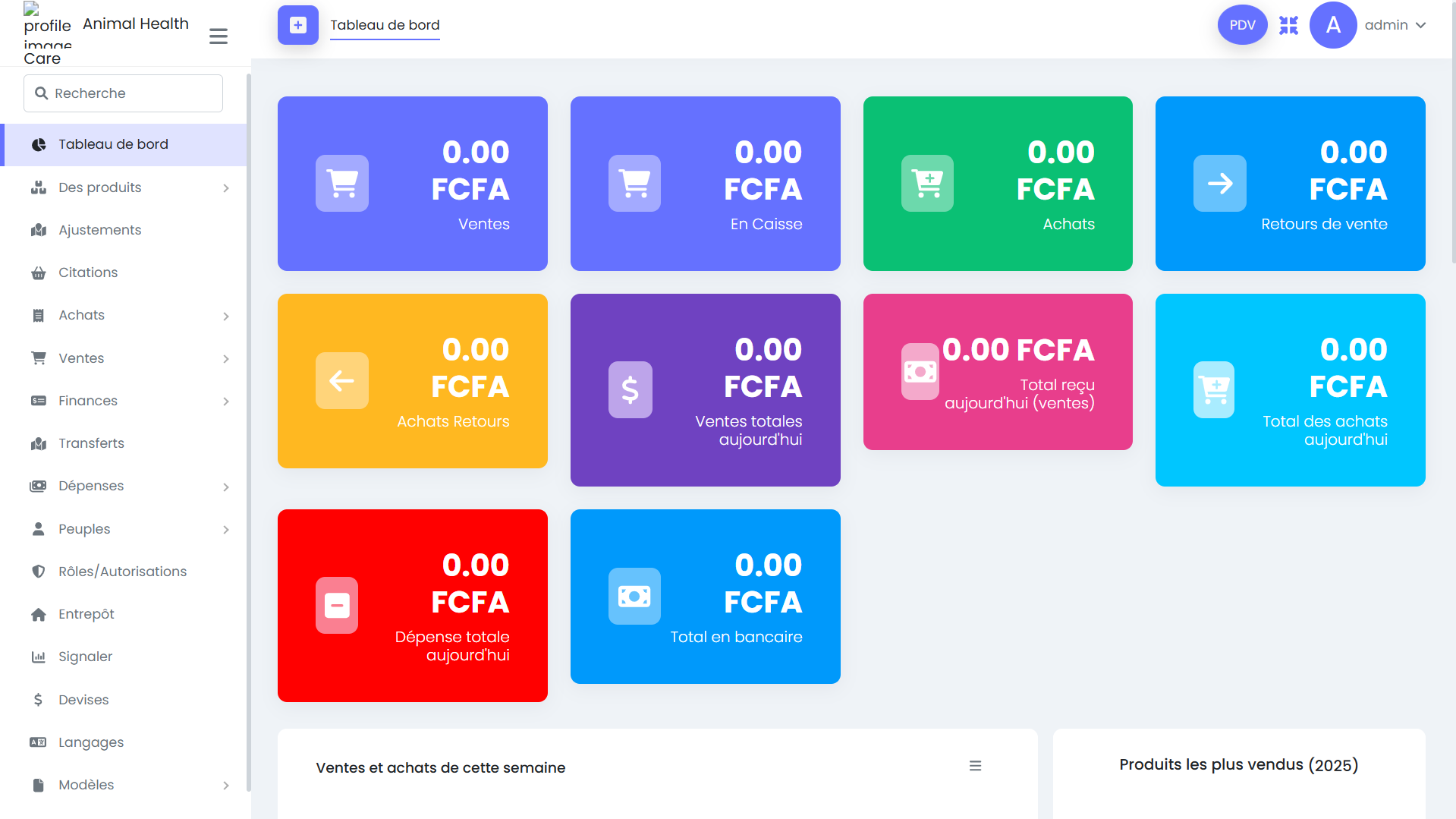1456x819 pixels.
Task: Click inside the Recherche search field
Action: [122, 93]
